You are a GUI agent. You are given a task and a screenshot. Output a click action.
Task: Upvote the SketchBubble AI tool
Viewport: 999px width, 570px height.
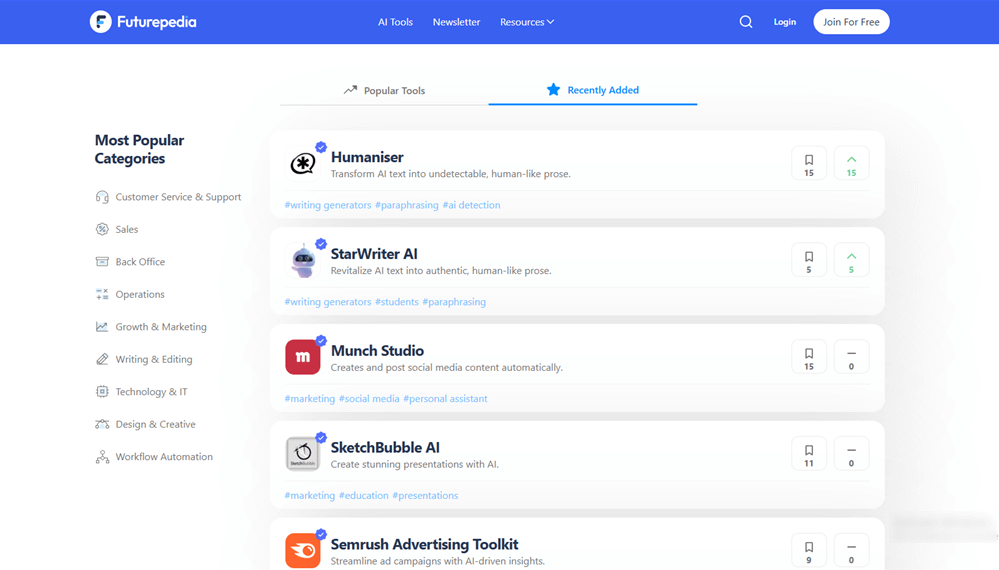851,454
